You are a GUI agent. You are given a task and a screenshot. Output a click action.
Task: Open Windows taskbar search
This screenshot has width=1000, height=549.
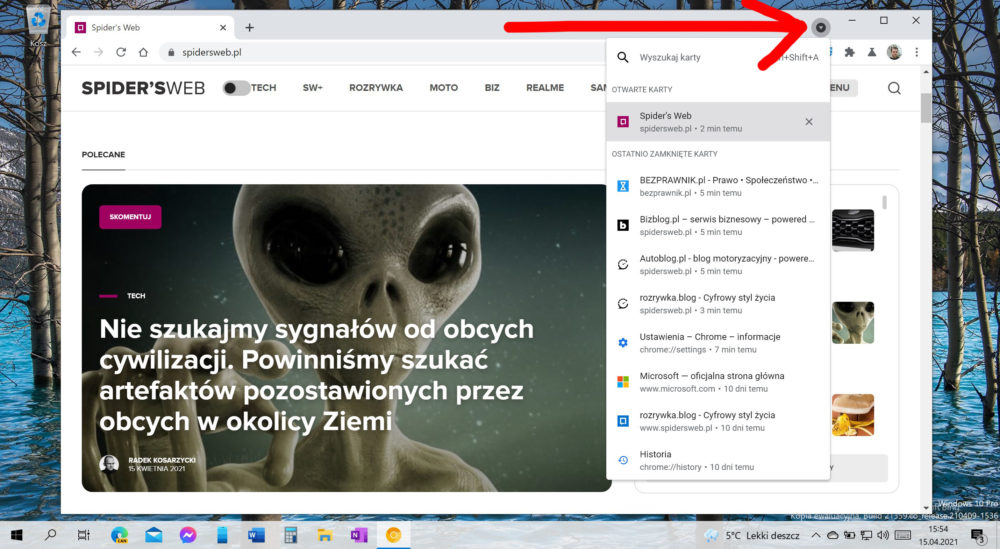click(50, 535)
